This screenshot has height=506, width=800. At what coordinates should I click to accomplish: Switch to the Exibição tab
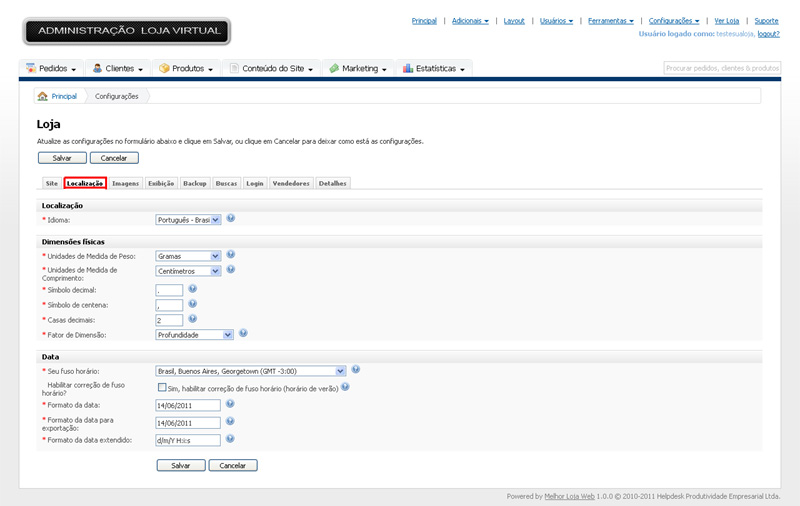[x=161, y=183]
